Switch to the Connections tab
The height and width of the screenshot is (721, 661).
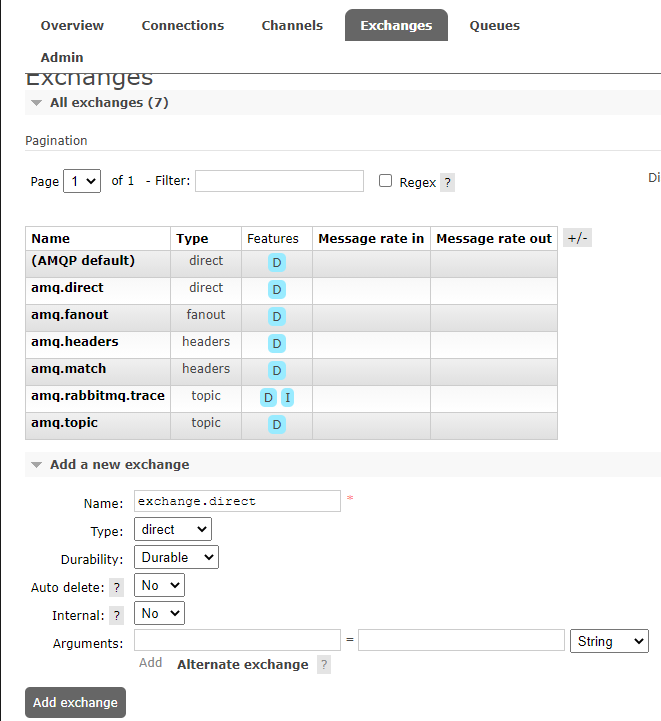[x=183, y=25]
